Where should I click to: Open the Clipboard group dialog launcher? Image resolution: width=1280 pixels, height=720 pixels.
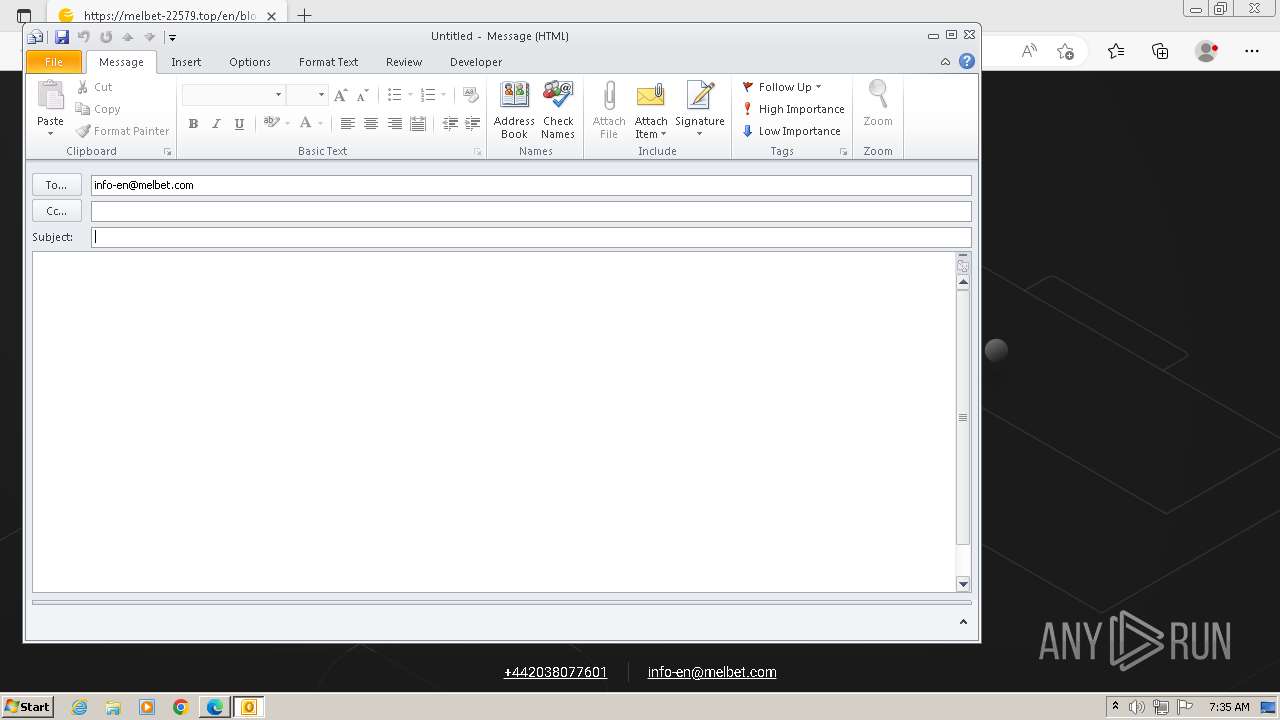tap(168, 152)
